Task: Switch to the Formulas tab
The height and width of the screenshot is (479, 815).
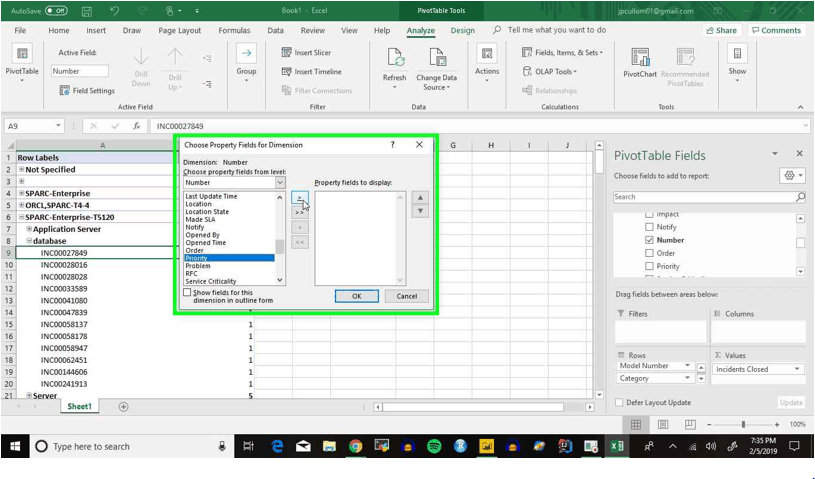Action: (x=234, y=30)
